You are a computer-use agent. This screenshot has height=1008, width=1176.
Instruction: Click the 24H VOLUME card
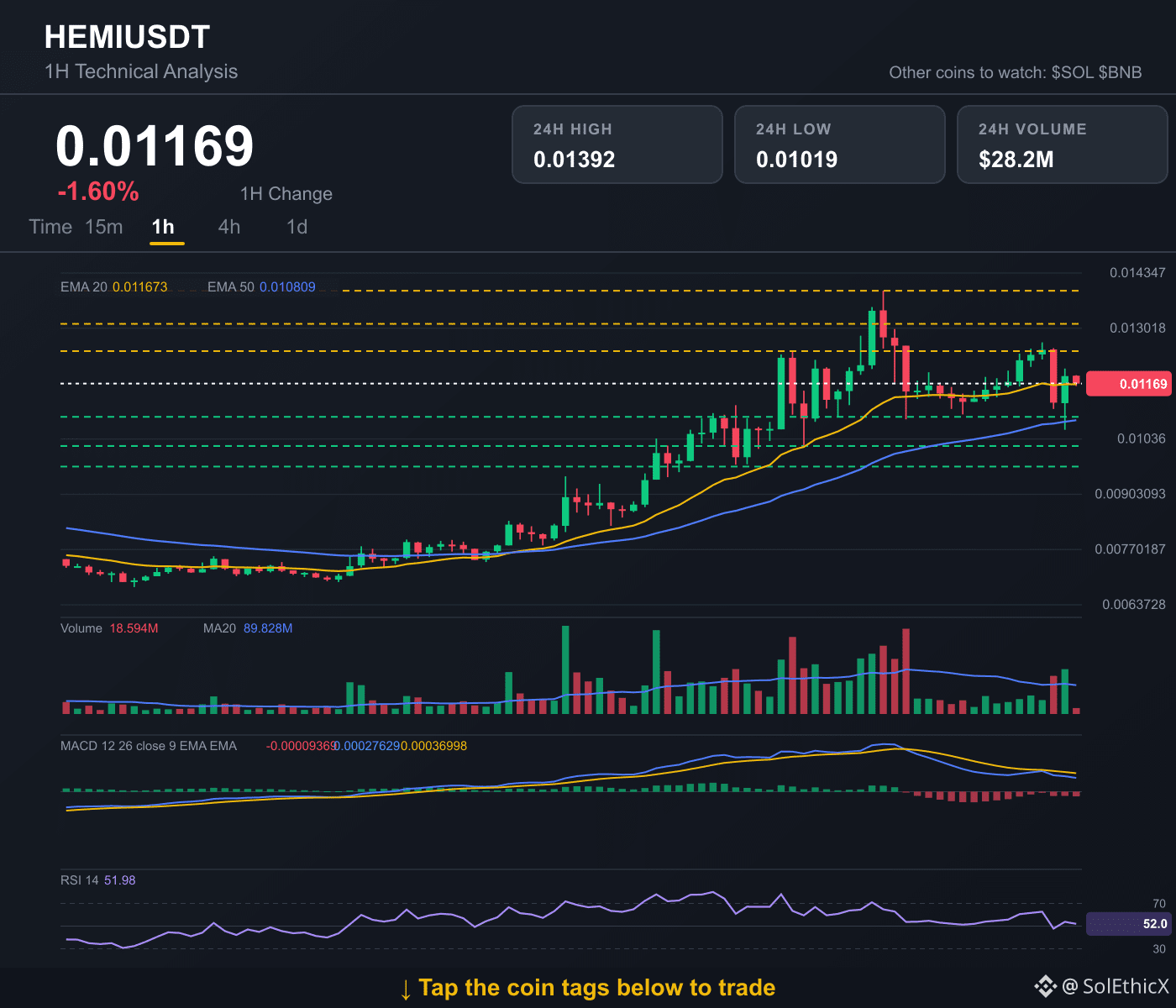(x=1063, y=144)
